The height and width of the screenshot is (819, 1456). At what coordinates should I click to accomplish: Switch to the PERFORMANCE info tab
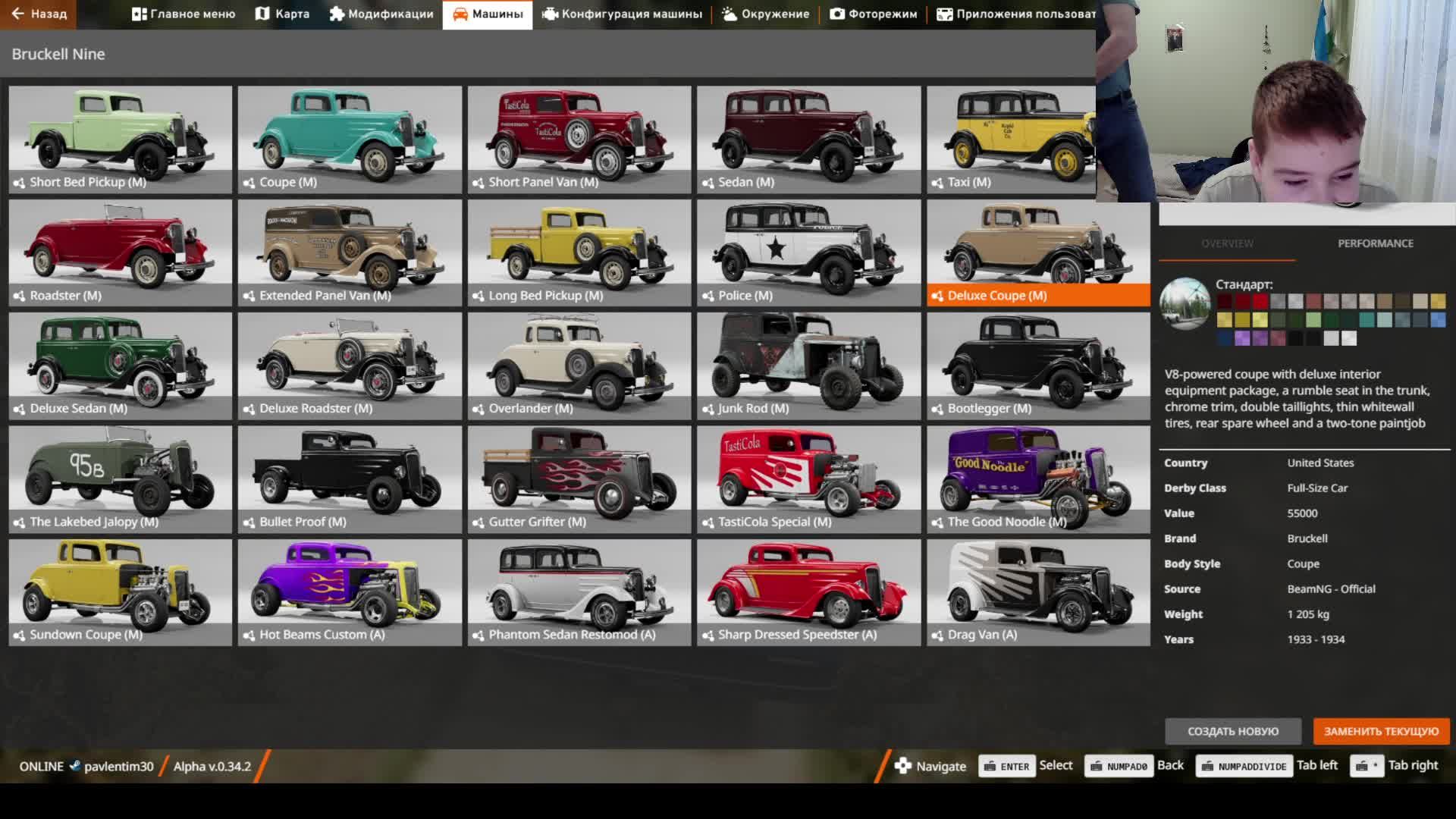tap(1375, 243)
